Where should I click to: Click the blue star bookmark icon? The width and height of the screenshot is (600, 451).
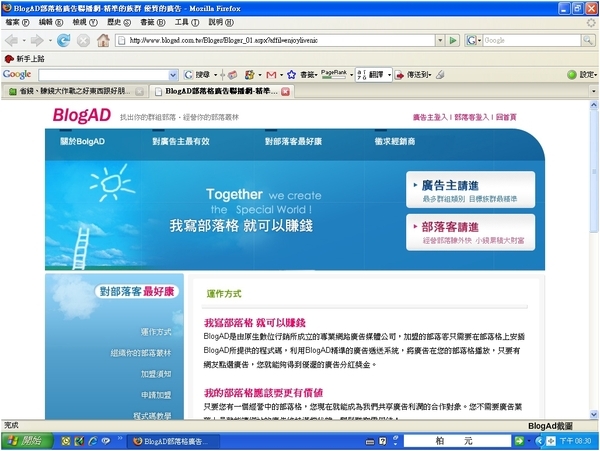tap(292, 75)
